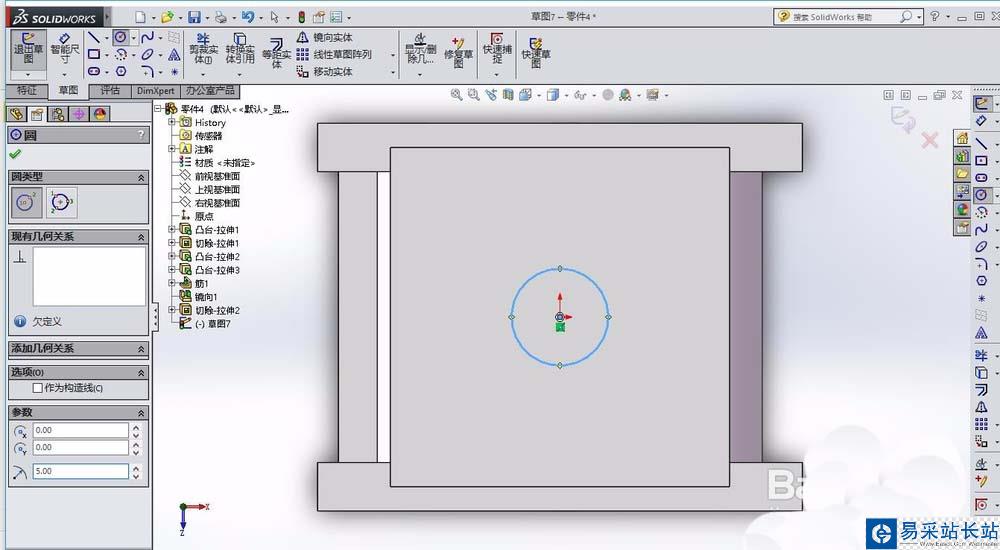Expand the Add Relations (添加几何关系) section
Screen dimensions: 1000x550
141,349
